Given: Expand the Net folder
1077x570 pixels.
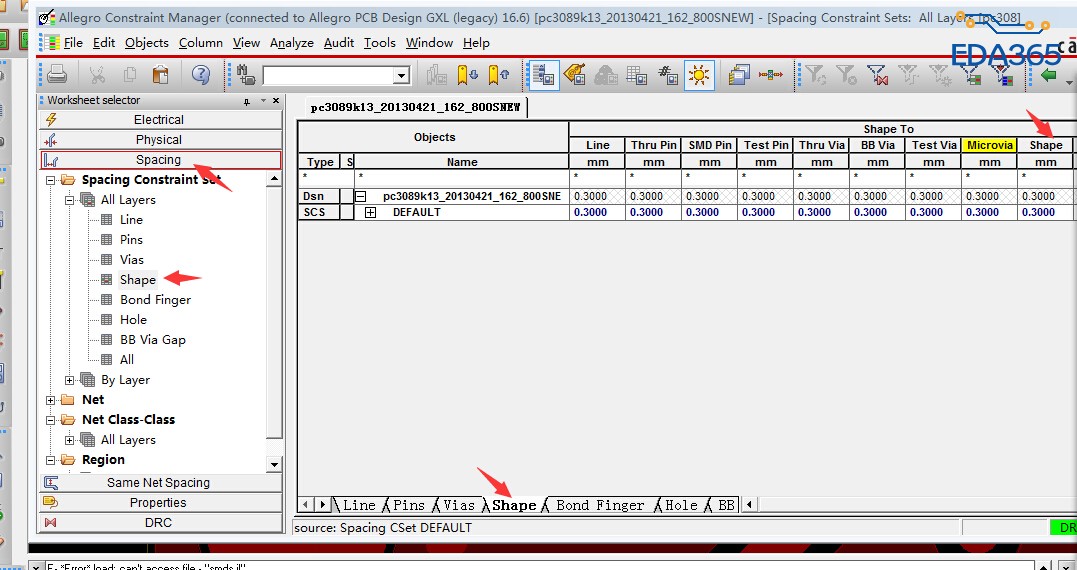Looking at the screenshot, I should click(50, 400).
